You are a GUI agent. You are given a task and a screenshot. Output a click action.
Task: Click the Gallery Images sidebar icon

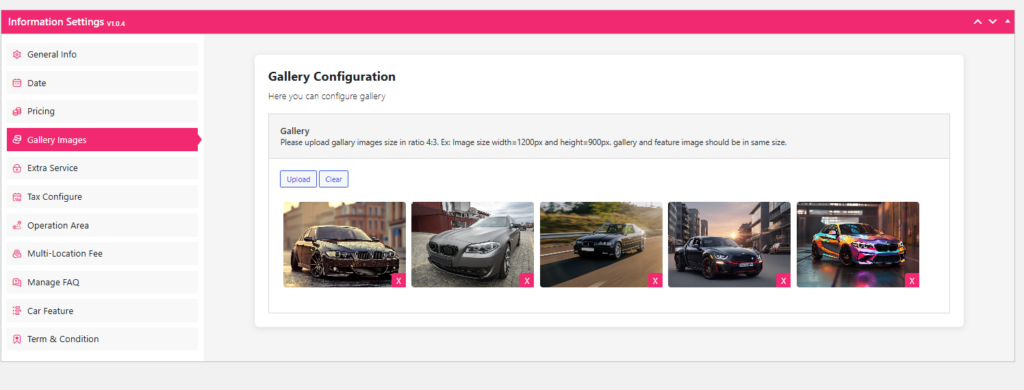click(17, 140)
